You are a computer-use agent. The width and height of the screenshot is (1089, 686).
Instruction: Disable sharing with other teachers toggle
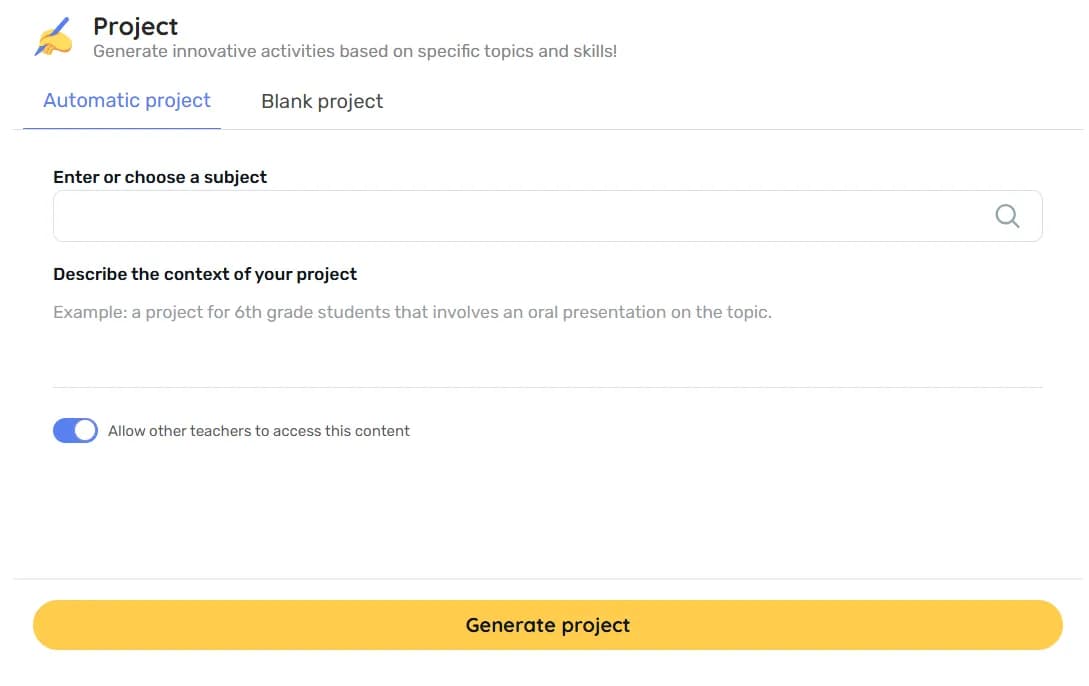(x=75, y=431)
